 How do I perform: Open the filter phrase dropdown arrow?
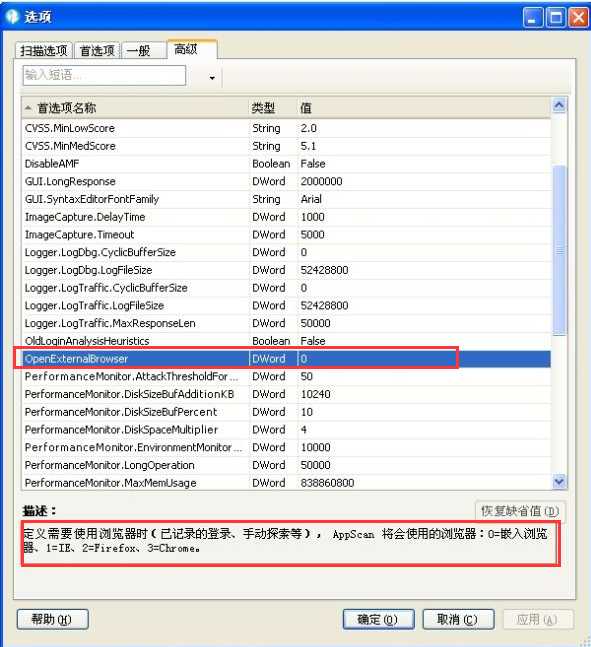(212, 78)
